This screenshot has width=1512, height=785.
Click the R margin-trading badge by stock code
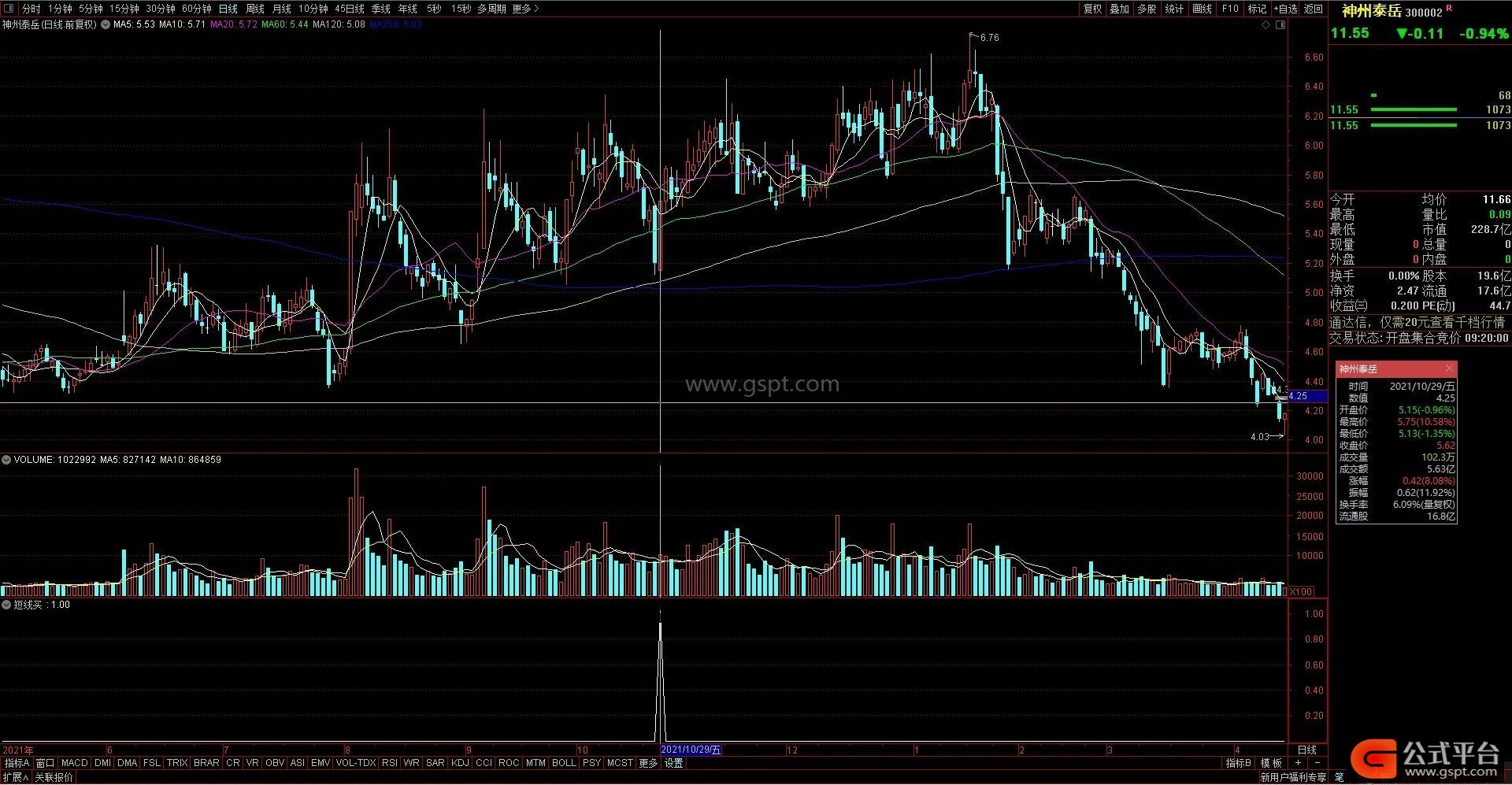1450,8
